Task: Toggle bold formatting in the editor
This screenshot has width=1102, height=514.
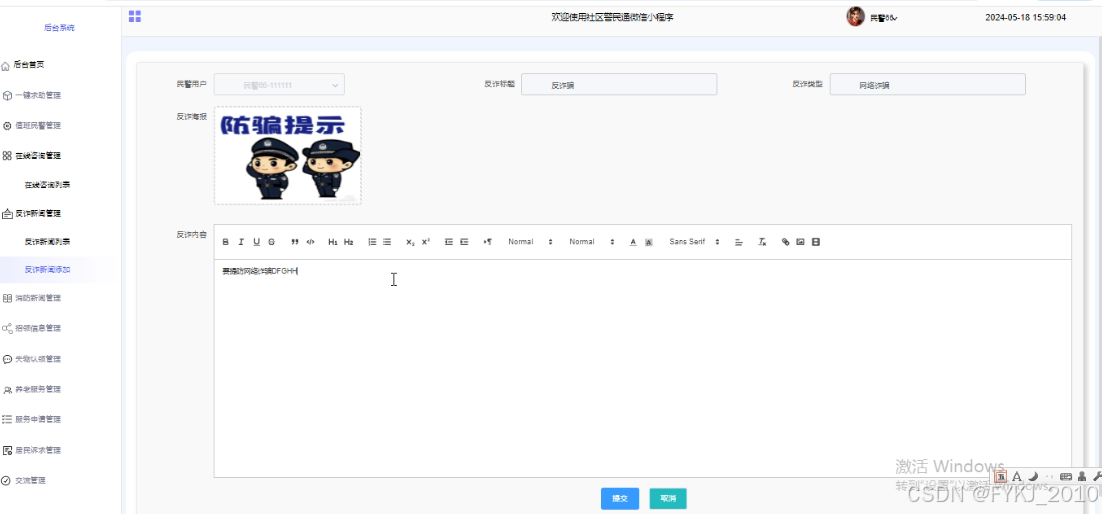Action: (x=226, y=242)
